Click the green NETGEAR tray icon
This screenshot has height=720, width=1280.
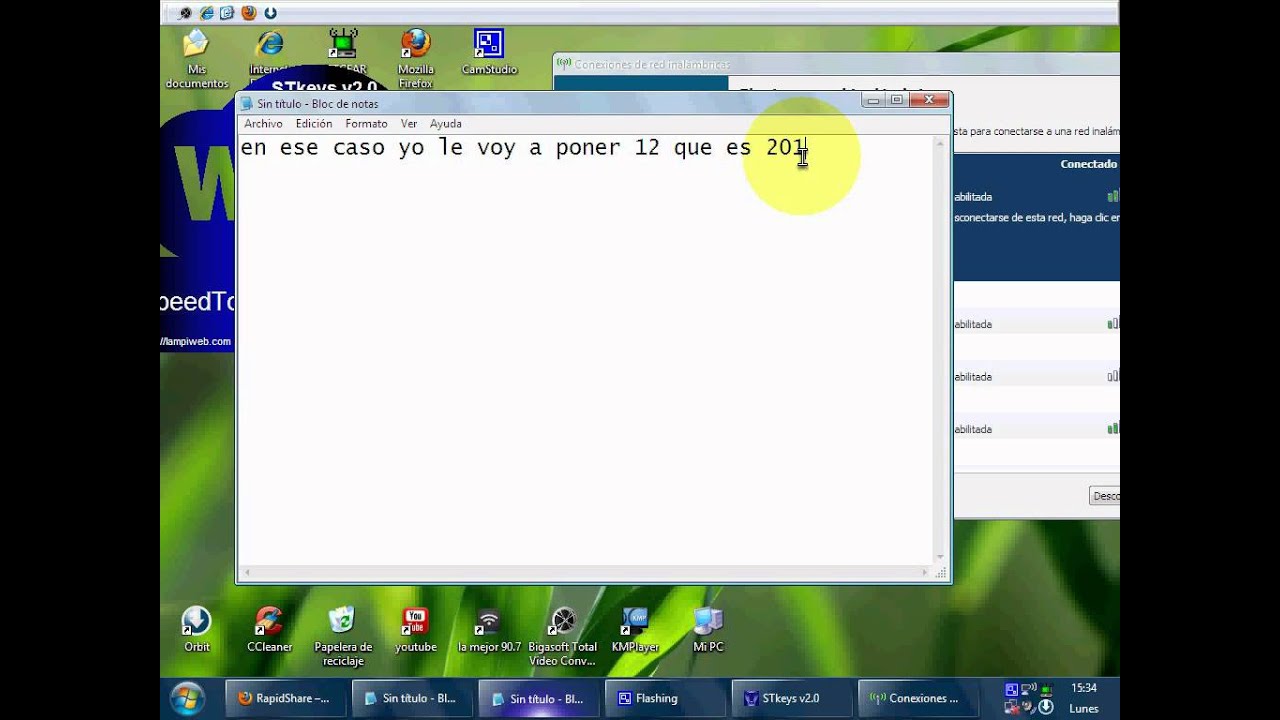(x=1046, y=689)
